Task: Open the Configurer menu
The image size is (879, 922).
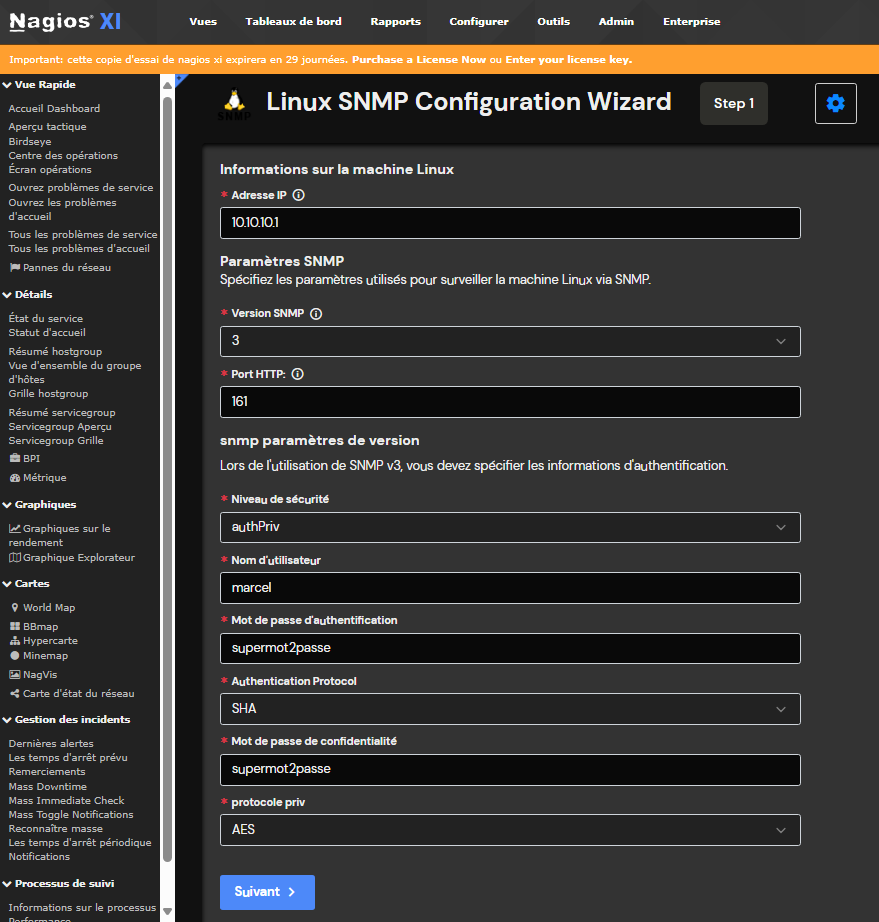Action: [x=478, y=22]
